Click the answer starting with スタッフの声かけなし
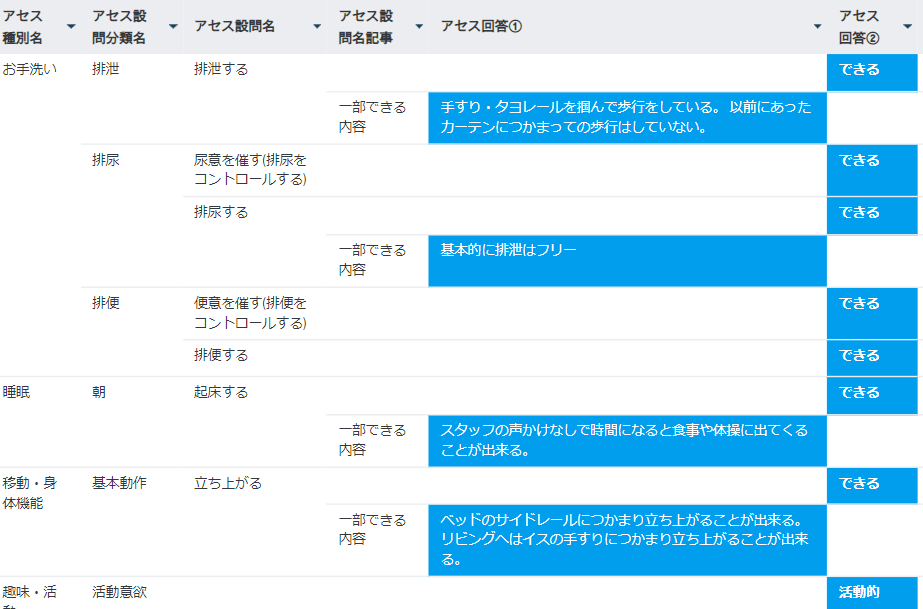This screenshot has height=609, width=923. pos(627,440)
